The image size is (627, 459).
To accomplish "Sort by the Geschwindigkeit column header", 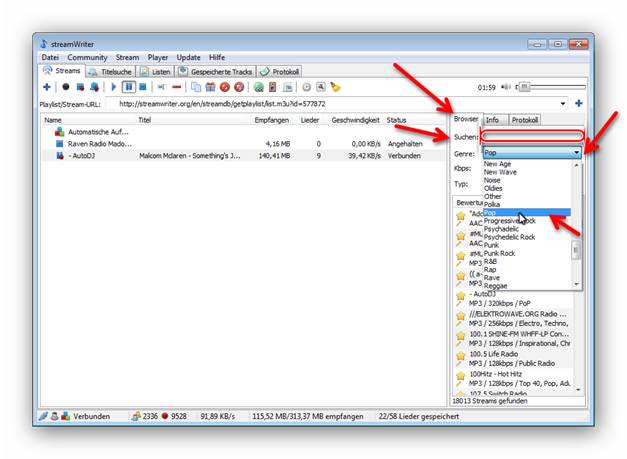I will (x=355, y=120).
